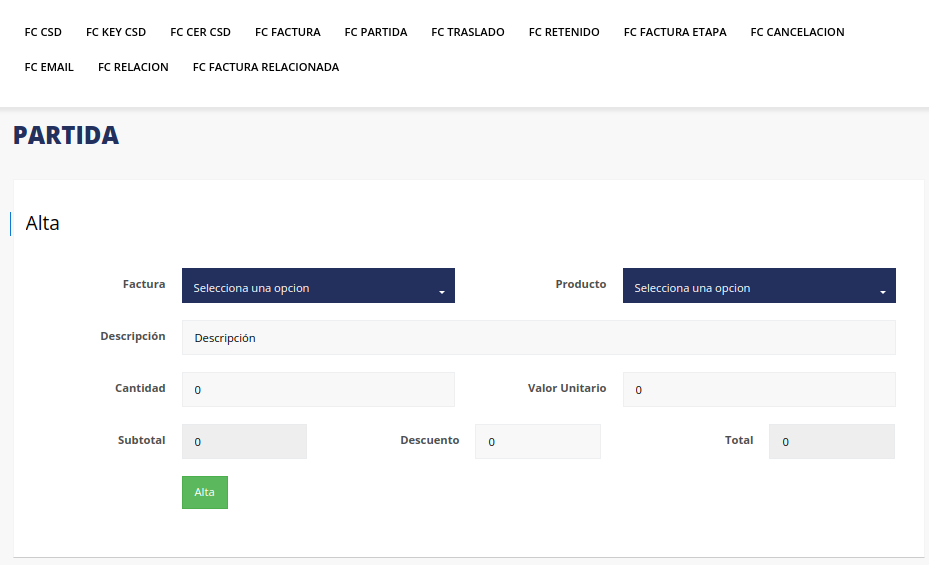The height and width of the screenshot is (565, 929).
Task: Click the Total field
Action: point(831,442)
